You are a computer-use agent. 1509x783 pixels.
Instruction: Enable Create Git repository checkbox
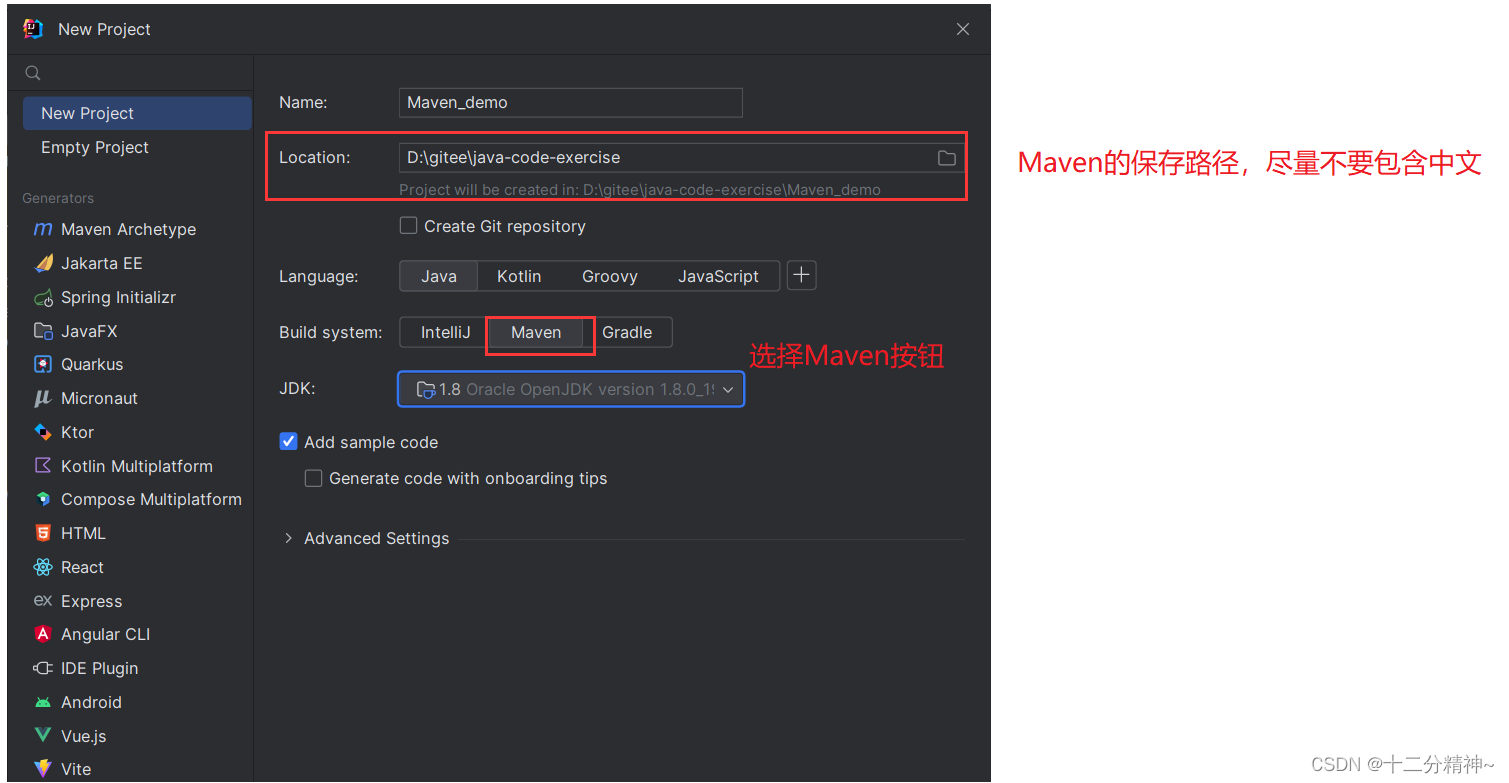pos(408,226)
